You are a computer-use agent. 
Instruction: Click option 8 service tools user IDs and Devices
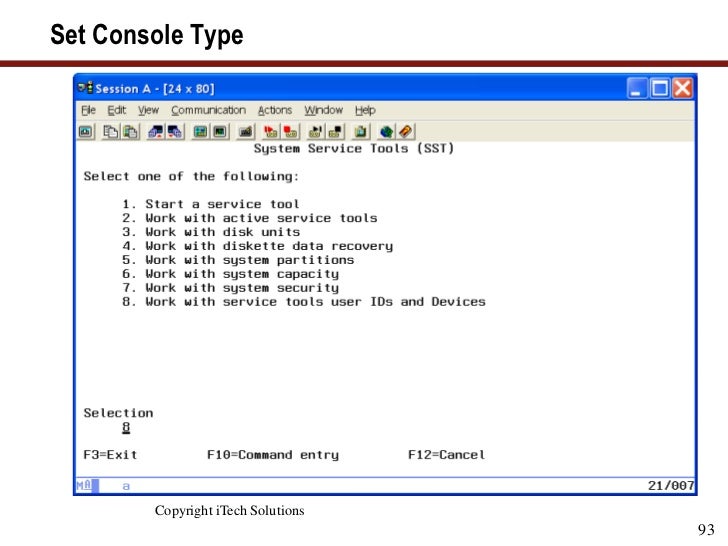(304, 302)
